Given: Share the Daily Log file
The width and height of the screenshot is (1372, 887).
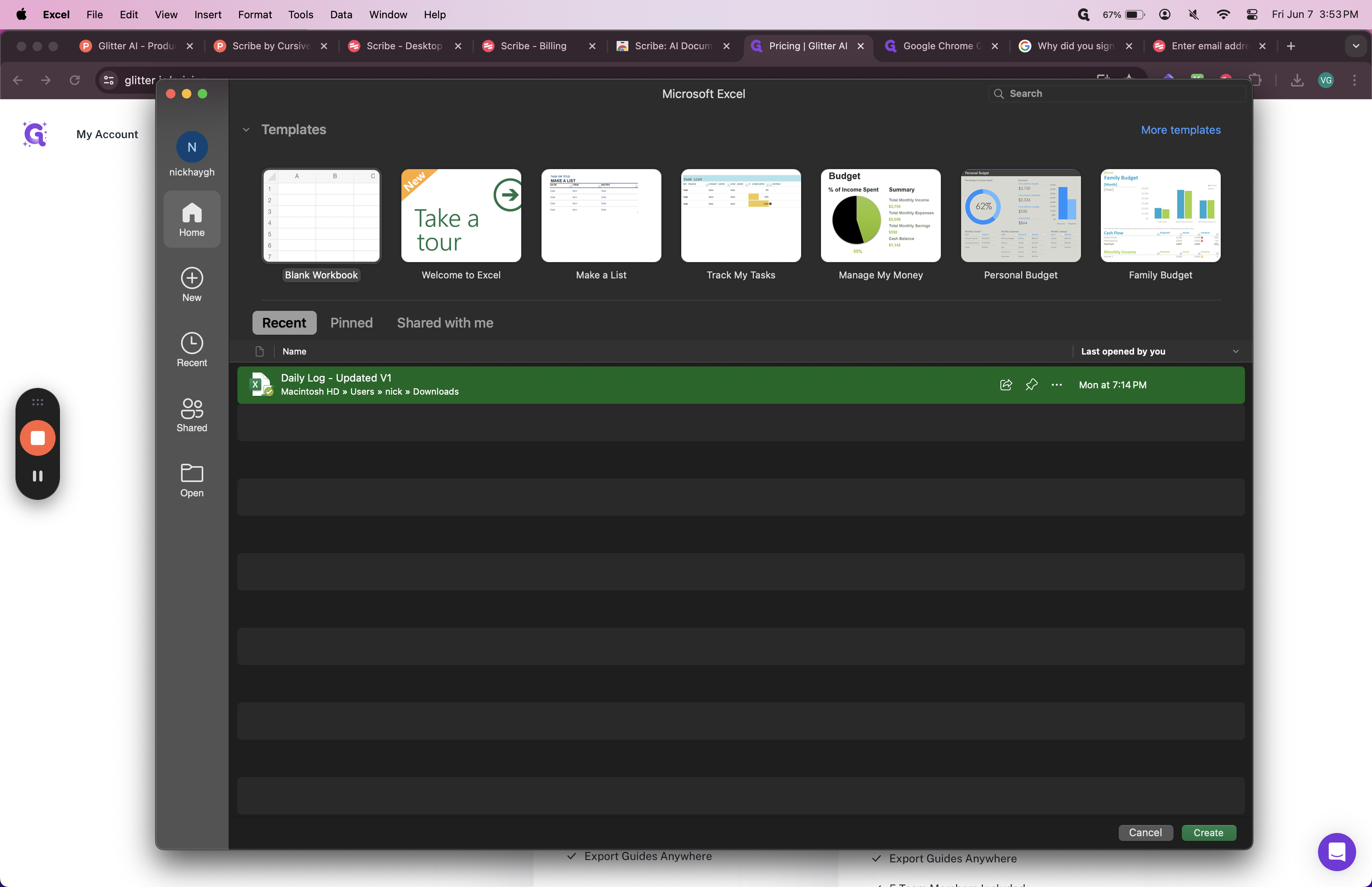Looking at the screenshot, I should click(x=1006, y=385).
